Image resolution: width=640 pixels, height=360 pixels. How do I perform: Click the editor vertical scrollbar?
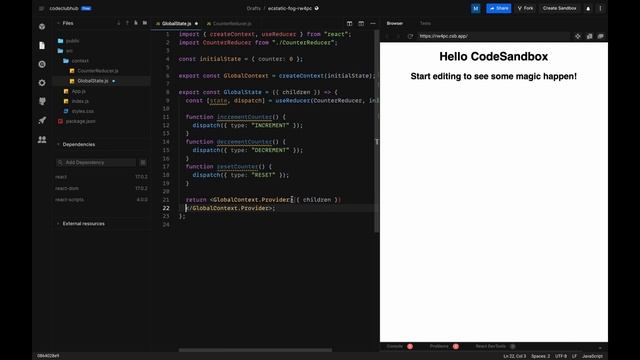pyautogui.click(x=376, y=131)
